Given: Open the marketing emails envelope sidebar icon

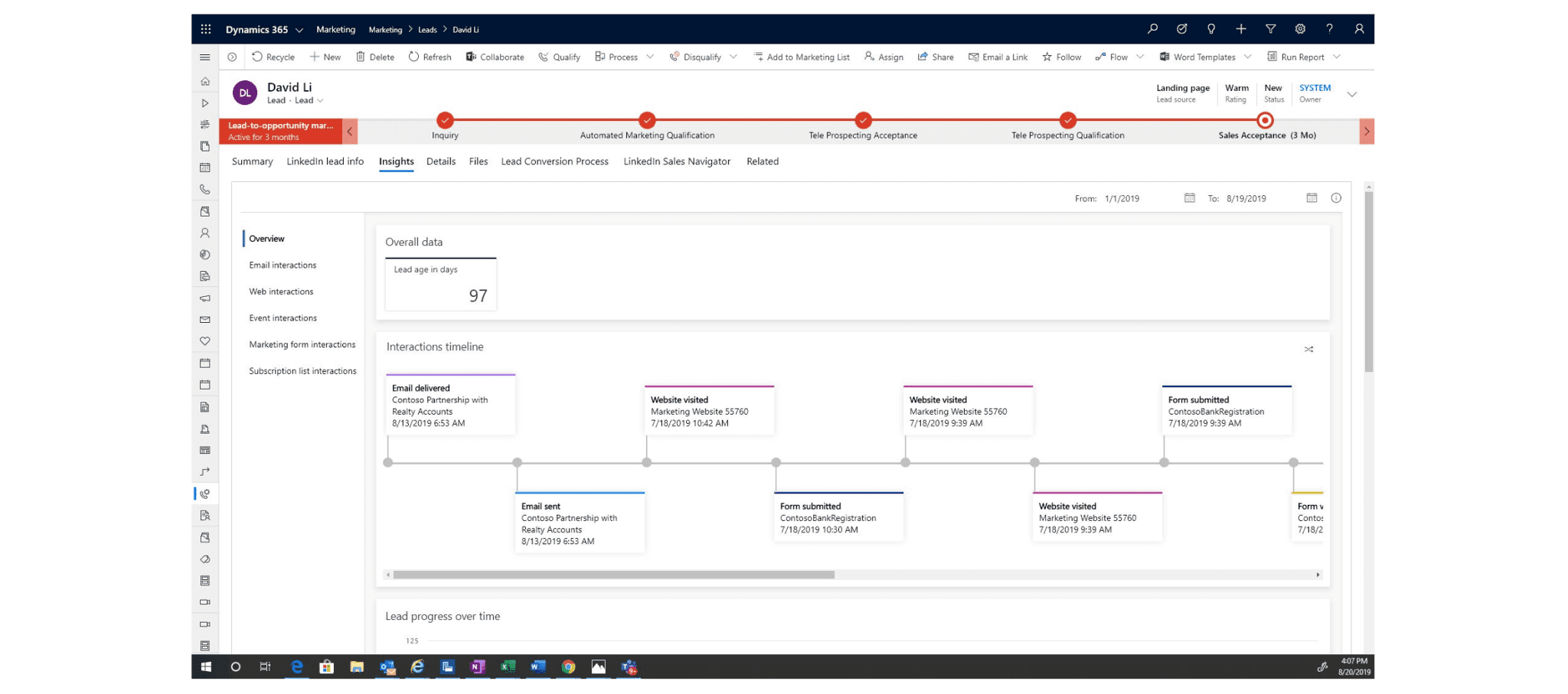Looking at the screenshot, I should point(205,320).
